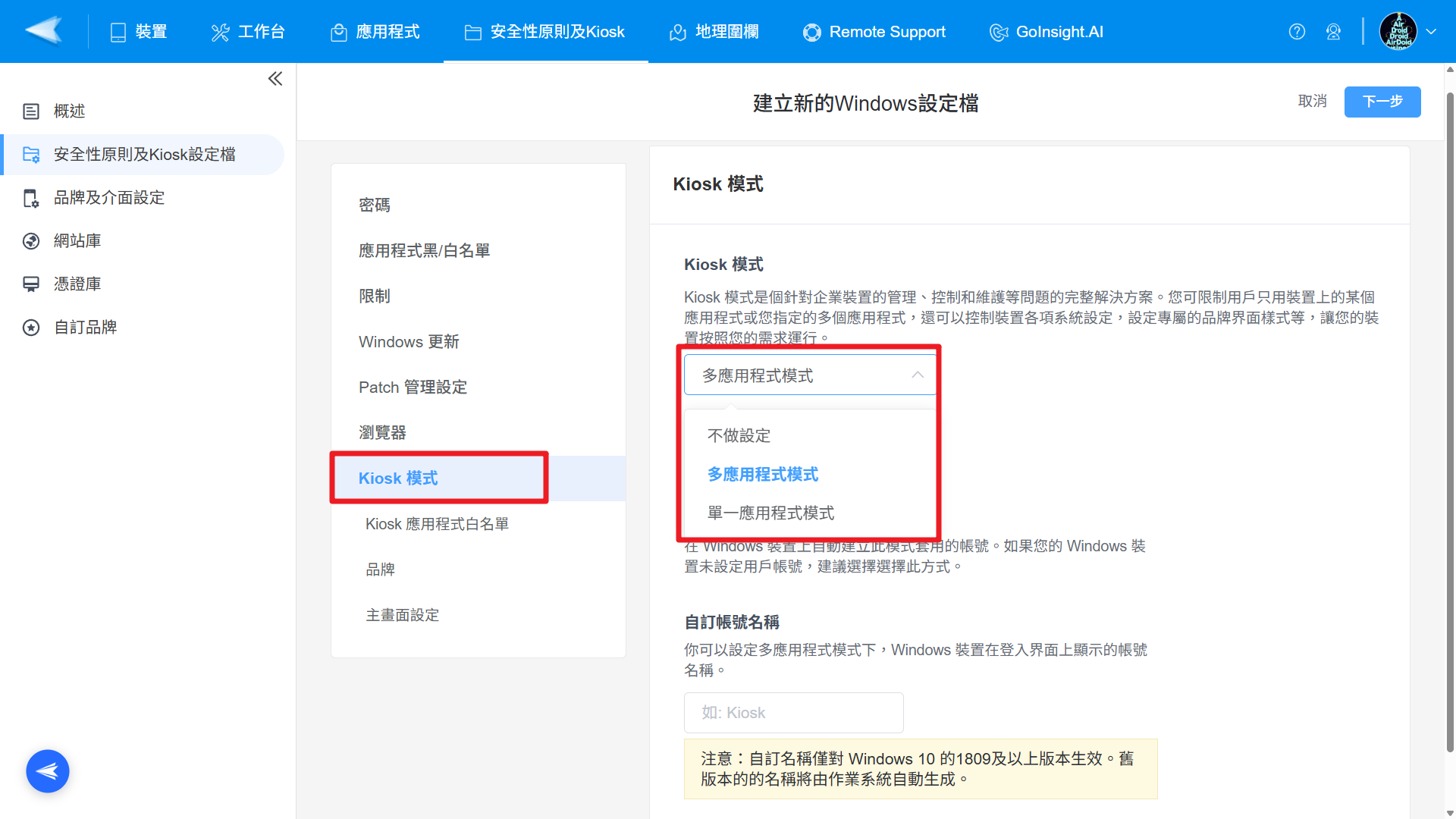Select 不做設定 from the dropdown list
Viewport: 1456px width, 819px height.
click(x=739, y=436)
